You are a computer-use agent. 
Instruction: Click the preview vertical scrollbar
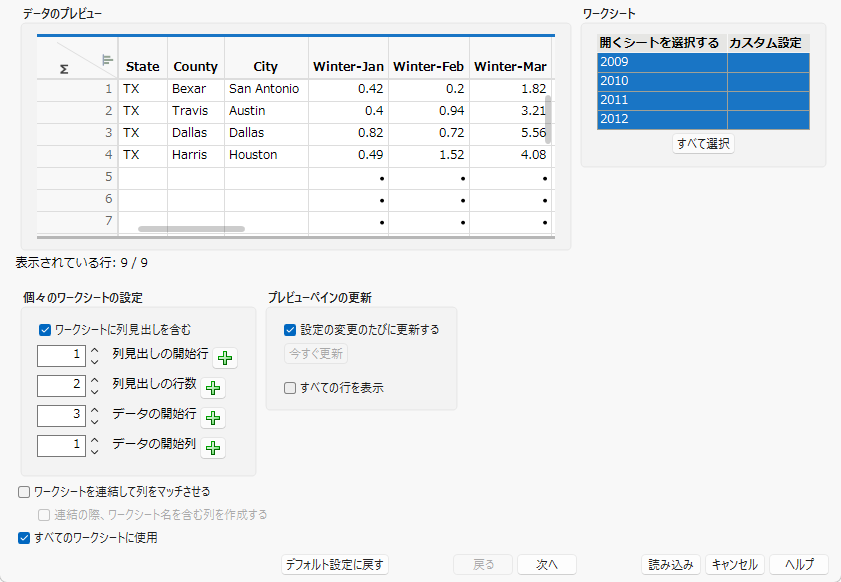coord(548,119)
